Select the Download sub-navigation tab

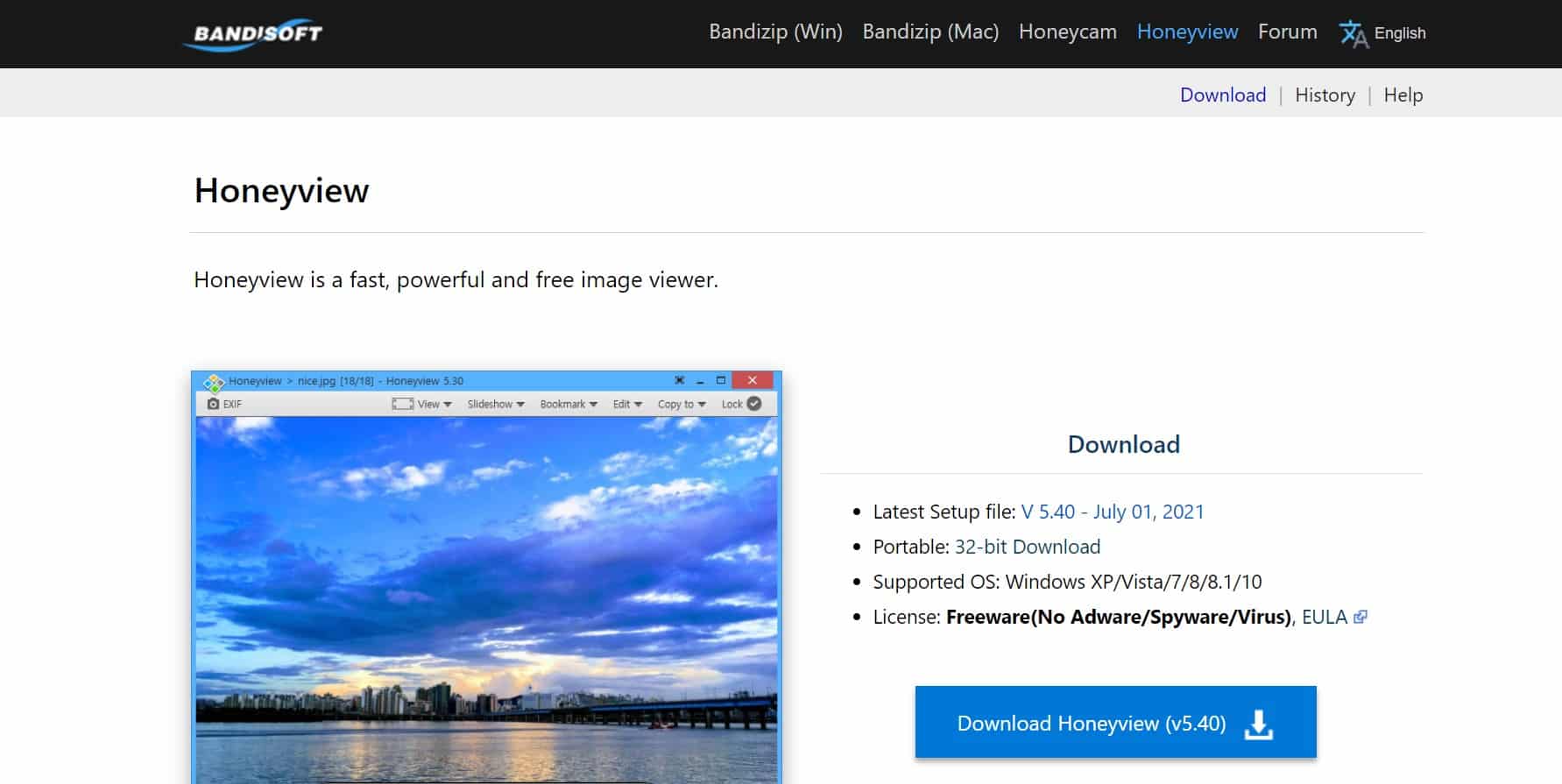tap(1222, 95)
